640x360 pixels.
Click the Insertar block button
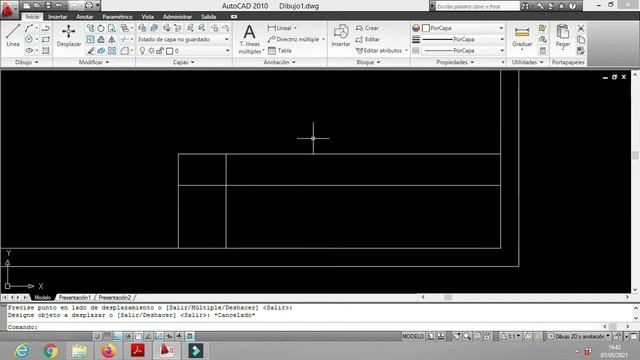[x=341, y=36]
